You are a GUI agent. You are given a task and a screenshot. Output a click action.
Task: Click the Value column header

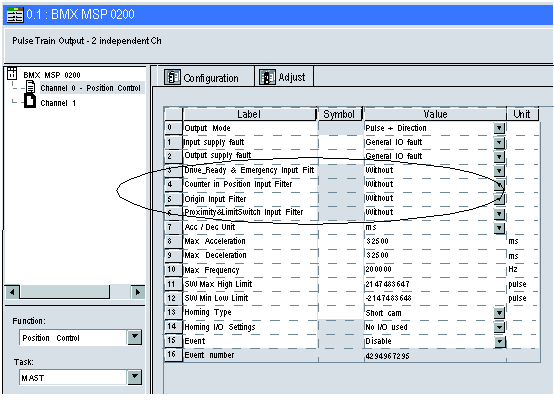click(435, 114)
